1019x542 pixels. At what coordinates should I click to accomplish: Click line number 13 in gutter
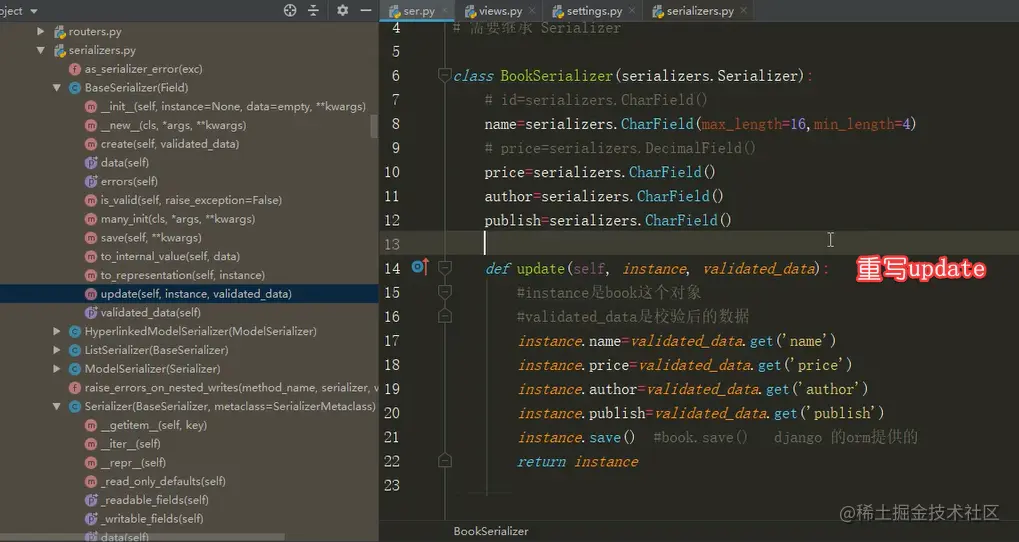[x=392, y=244]
